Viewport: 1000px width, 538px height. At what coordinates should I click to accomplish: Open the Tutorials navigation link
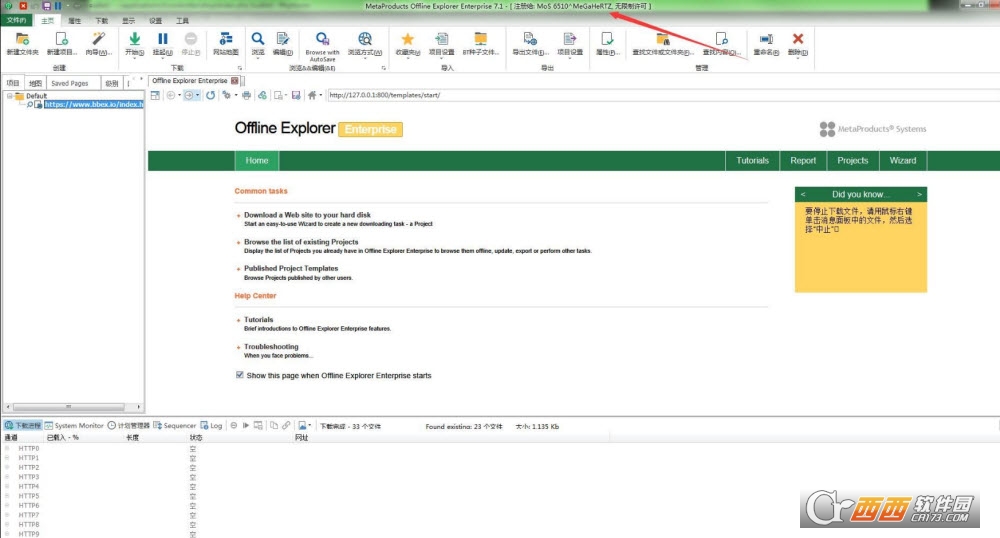(753, 161)
